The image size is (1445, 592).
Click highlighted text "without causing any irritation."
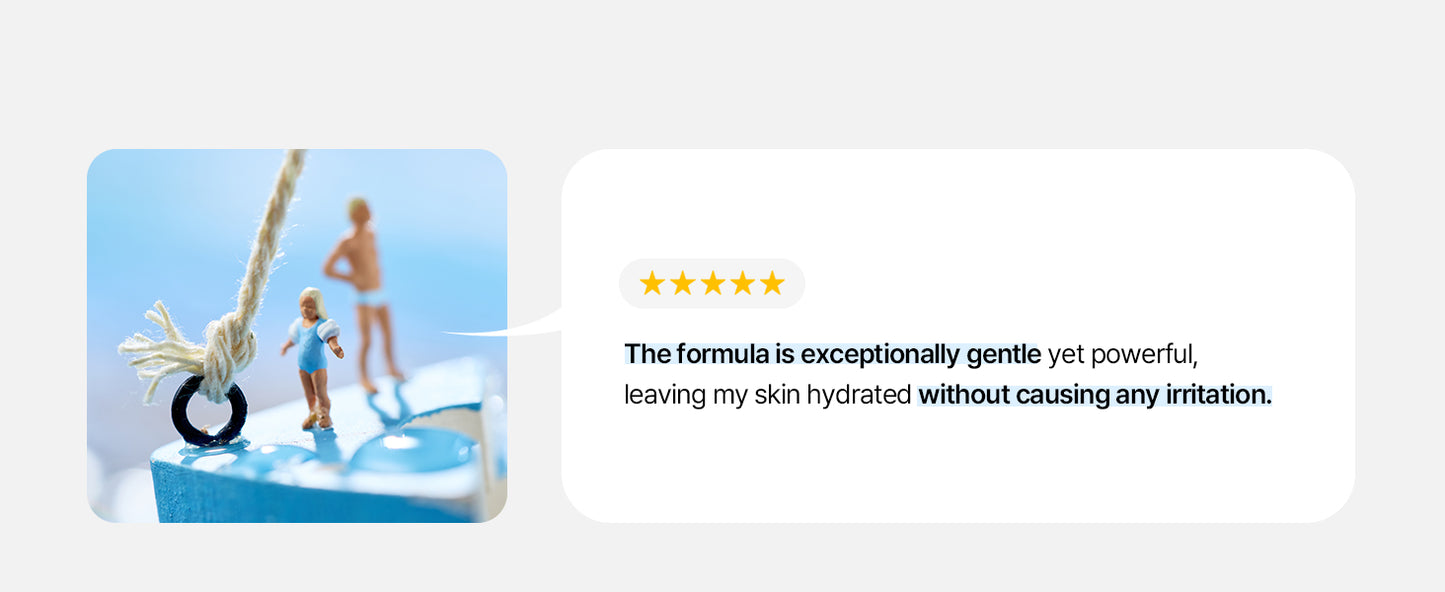(x=1095, y=395)
